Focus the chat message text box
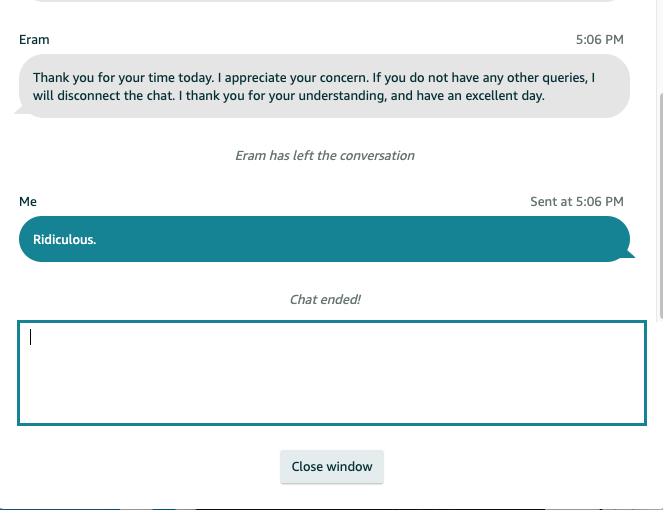This screenshot has height=510, width=663. tap(332, 373)
